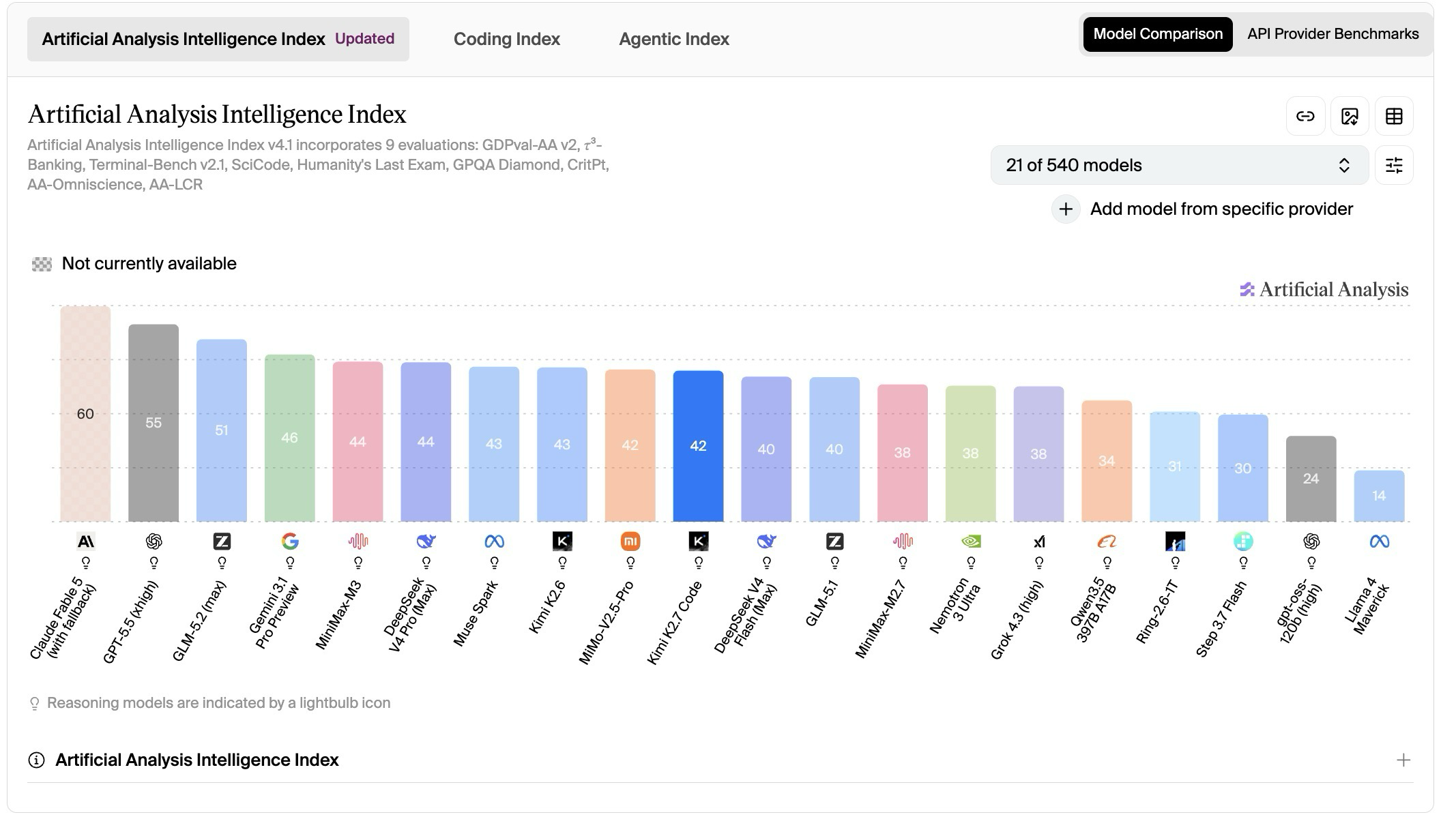The width and height of the screenshot is (1456, 817).
Task: Switch to API Provider Benchmarks view
Action: [x=1333, y=34]
